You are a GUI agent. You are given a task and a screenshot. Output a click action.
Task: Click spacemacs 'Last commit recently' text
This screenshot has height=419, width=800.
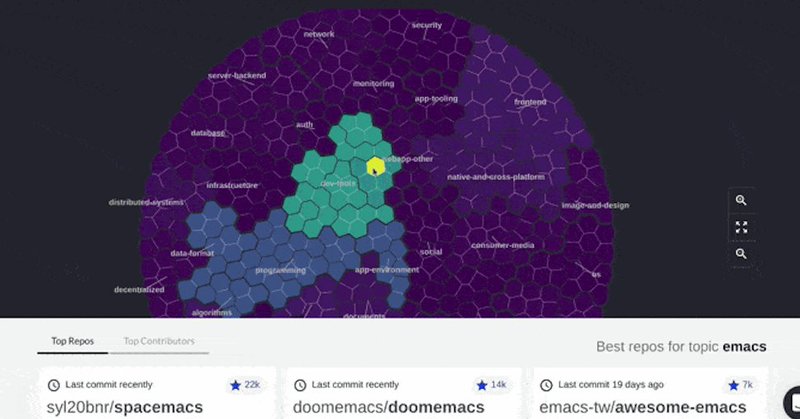[109, 385]
